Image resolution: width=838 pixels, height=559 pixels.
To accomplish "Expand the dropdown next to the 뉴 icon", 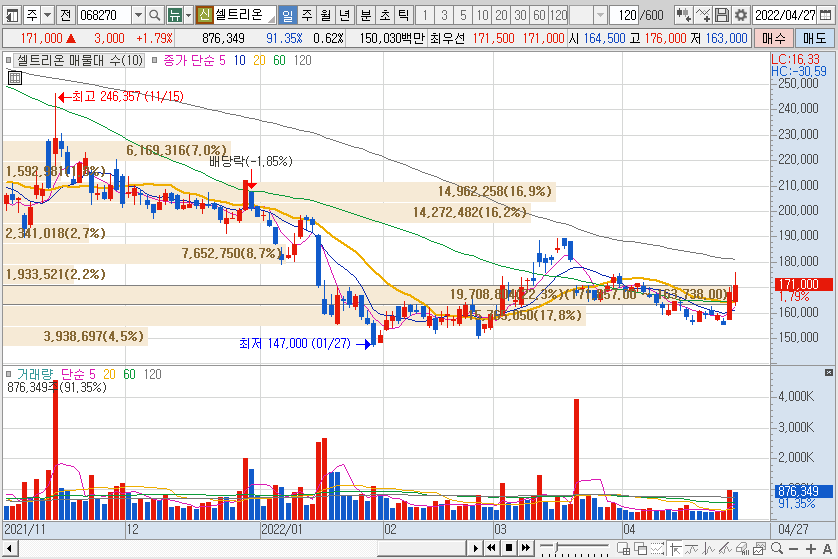I will (x=188, y=15).
